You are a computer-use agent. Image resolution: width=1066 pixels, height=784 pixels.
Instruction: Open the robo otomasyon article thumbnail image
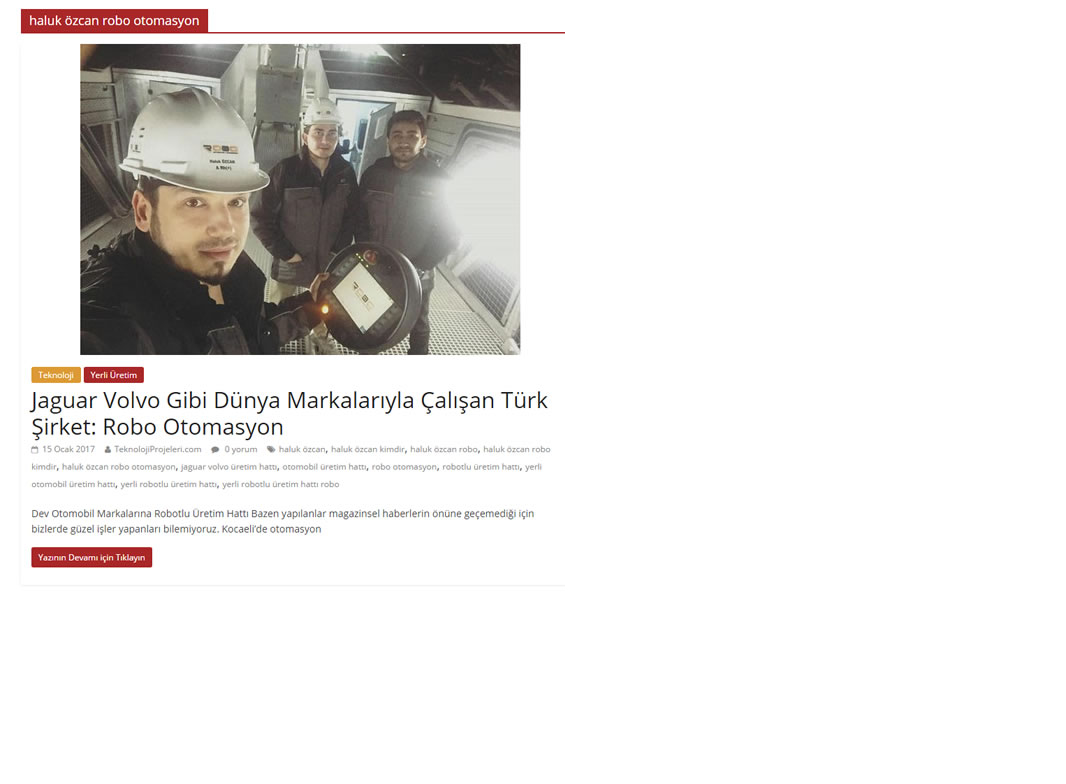coord(300,199)
